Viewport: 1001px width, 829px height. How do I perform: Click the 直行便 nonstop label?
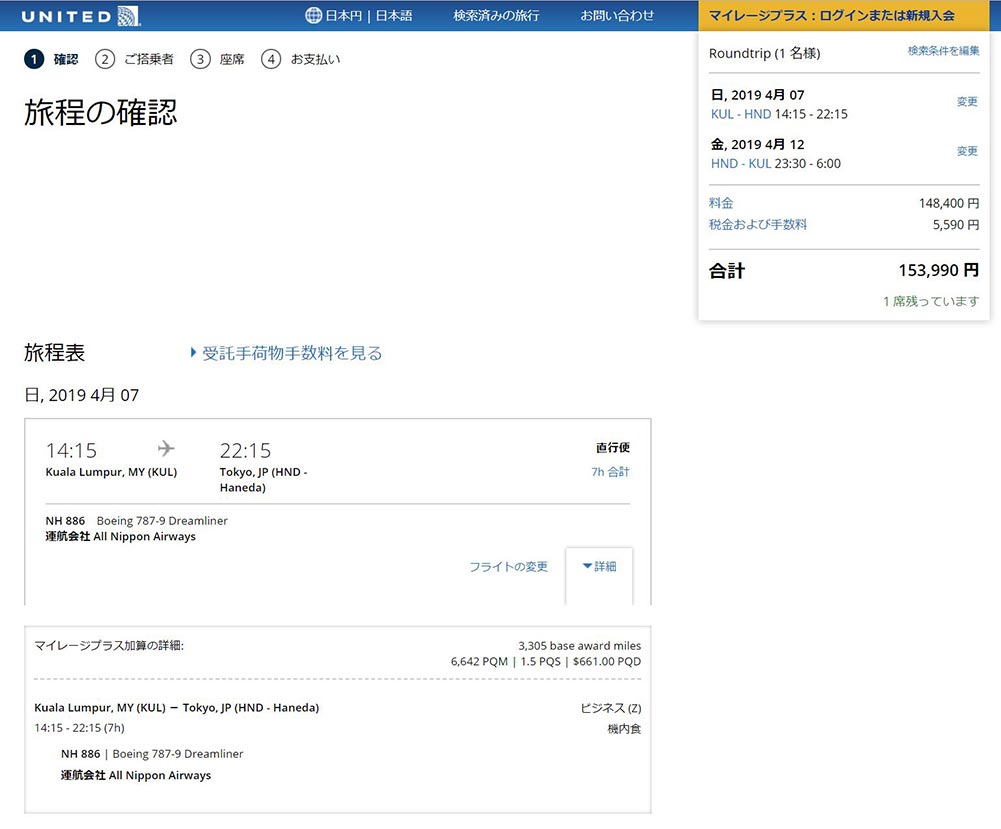613,448
